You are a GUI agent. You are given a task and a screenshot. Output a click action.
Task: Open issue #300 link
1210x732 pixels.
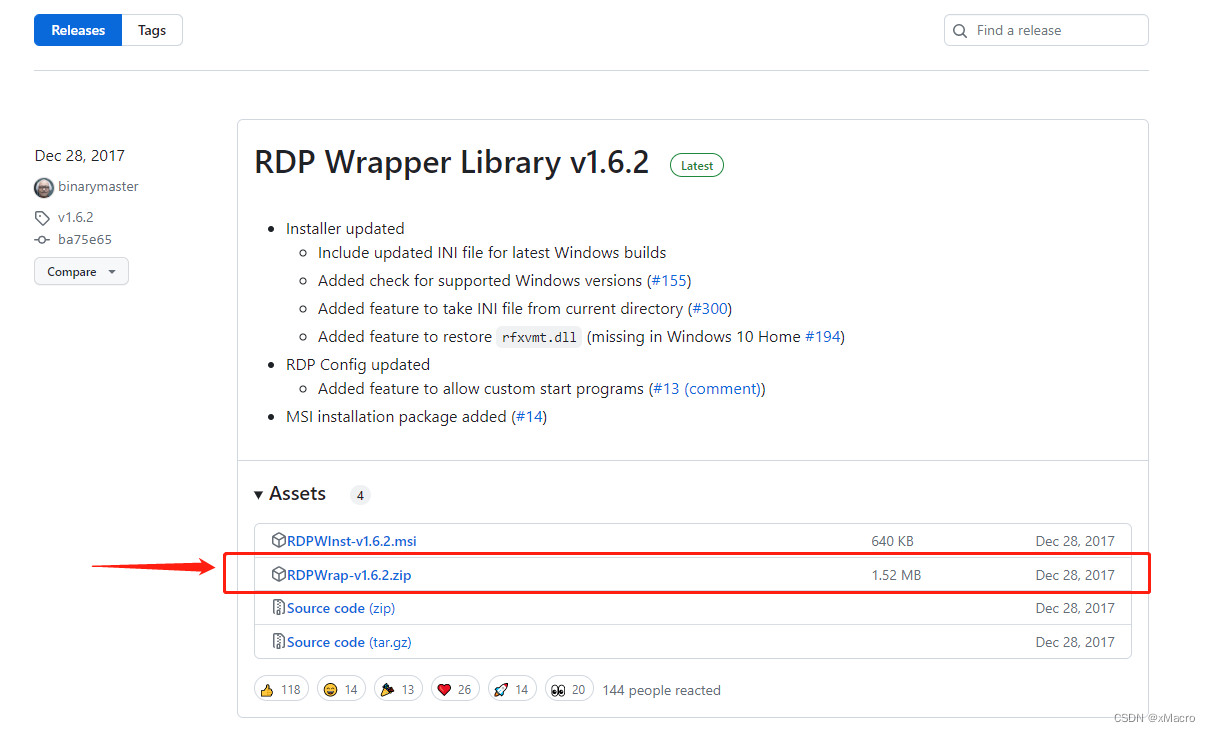tap(711, 309)
